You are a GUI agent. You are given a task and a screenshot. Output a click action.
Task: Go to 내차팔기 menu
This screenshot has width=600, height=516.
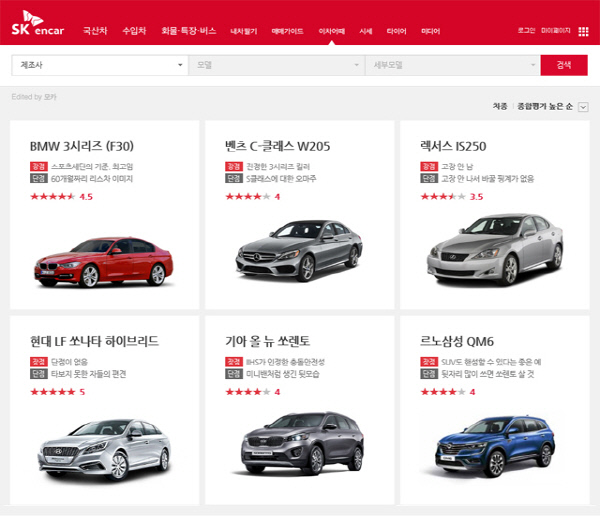click(x=244, y=31)
